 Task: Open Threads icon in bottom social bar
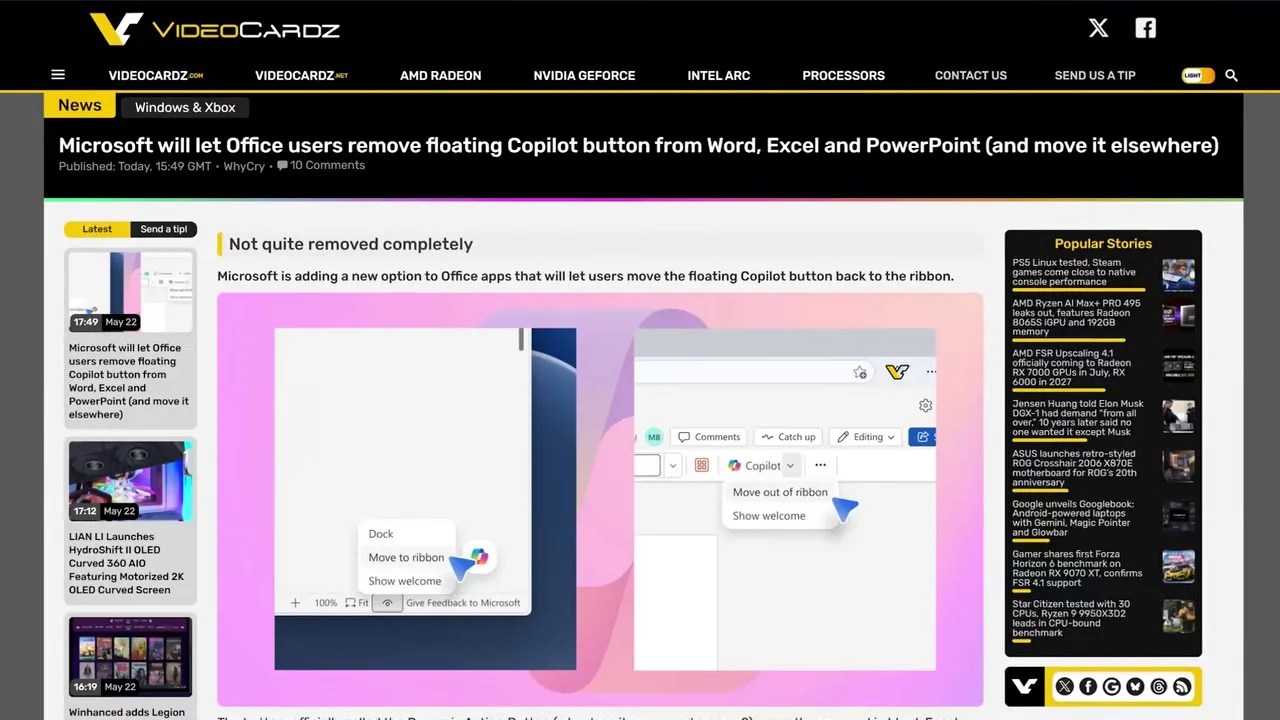click(x=1158, y=686)
